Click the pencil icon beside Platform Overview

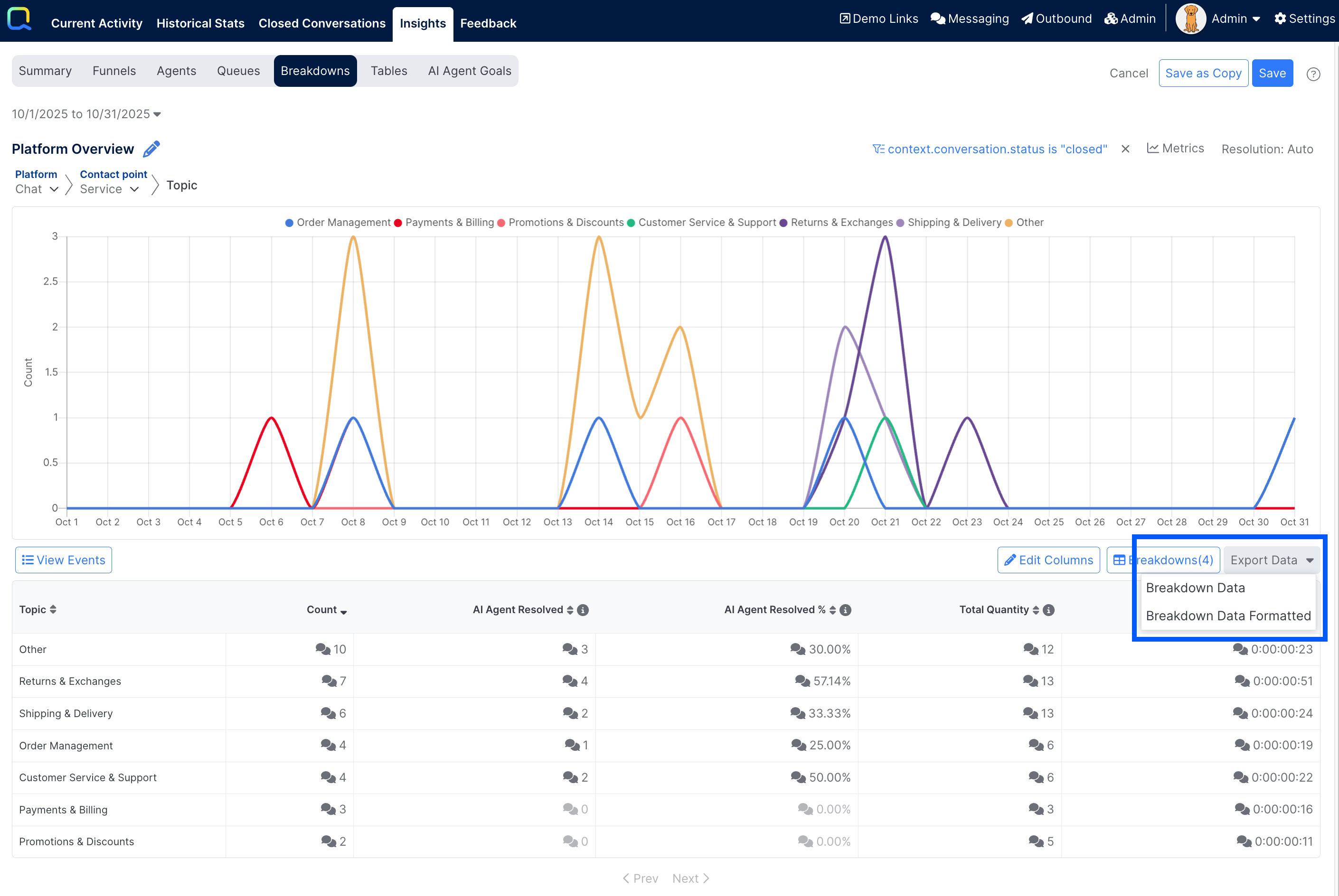(x=151, y=149)
